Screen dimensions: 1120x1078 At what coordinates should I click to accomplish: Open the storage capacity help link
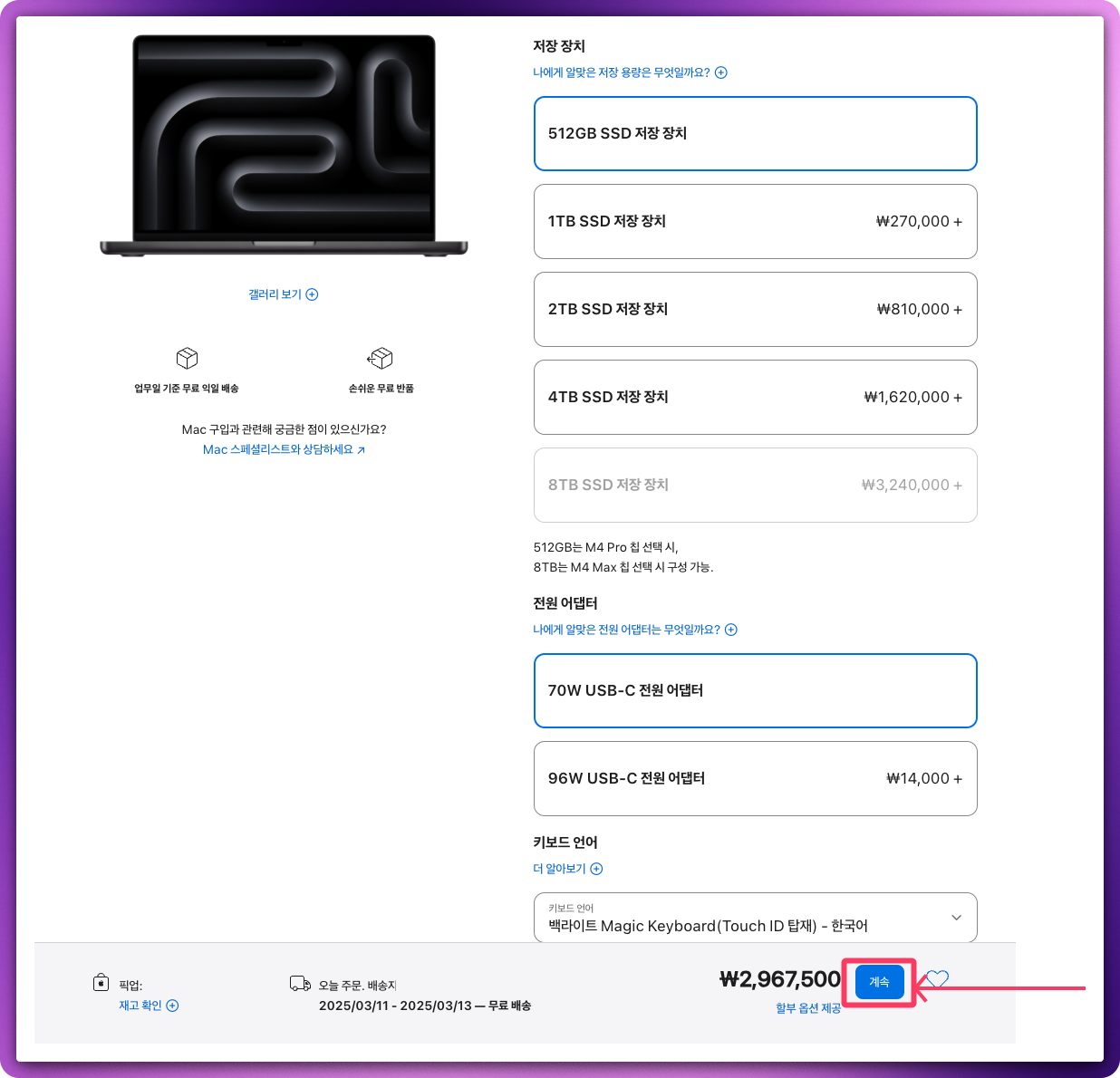point(622,72)
